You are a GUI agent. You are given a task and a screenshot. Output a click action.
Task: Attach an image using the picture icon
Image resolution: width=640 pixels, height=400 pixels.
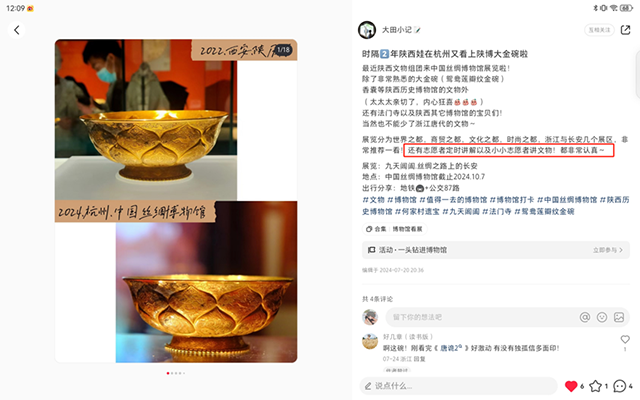(619, 317)
